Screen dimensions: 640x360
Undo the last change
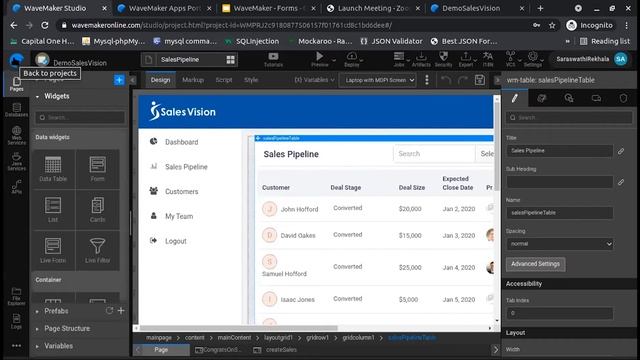pyautogui.click(x=446, y=80)
